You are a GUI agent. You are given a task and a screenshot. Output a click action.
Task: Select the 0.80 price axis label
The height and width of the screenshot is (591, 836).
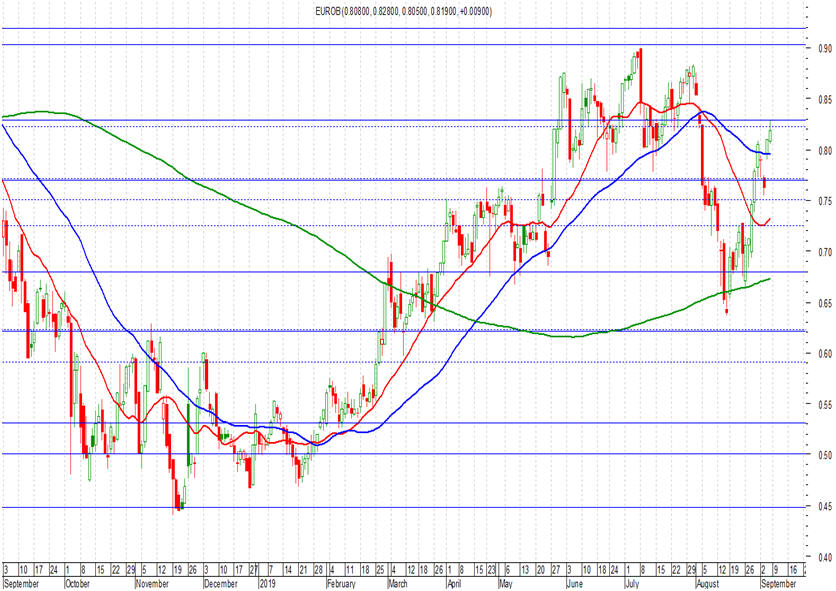825,150
